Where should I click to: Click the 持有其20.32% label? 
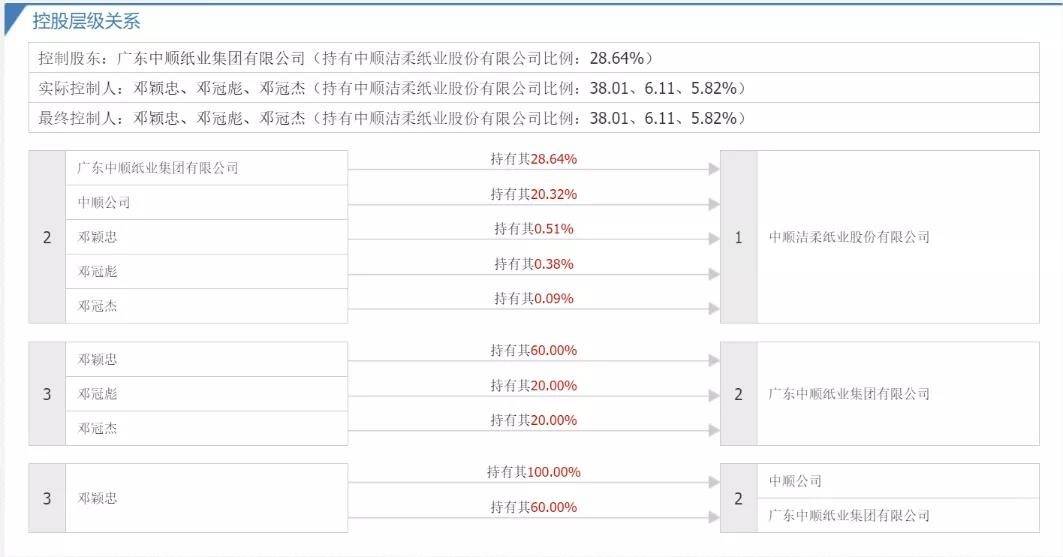[534, 194]
